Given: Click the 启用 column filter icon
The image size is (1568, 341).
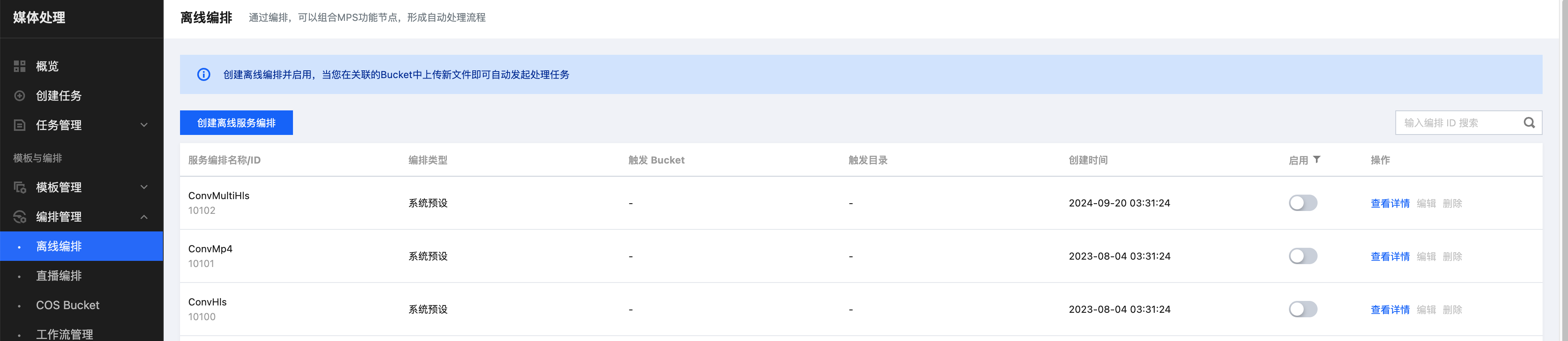Looking at the screenshot, I should click(1317, 159).
